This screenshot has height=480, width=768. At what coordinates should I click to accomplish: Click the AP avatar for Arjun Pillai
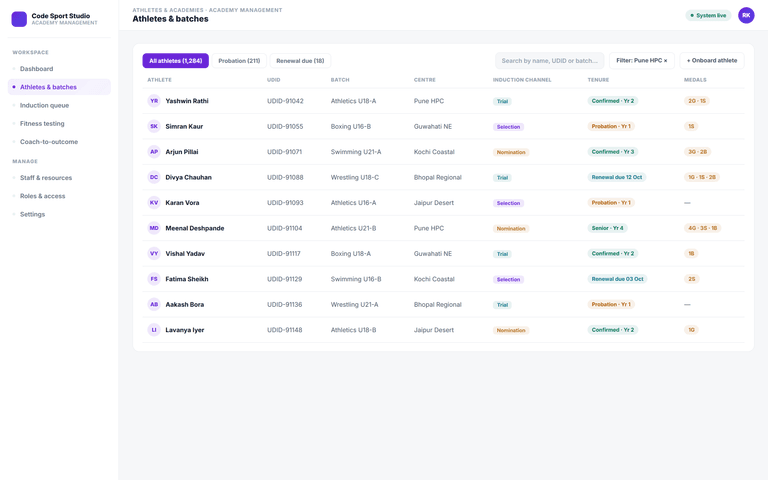pyautogui.click(x=154, y=152)
